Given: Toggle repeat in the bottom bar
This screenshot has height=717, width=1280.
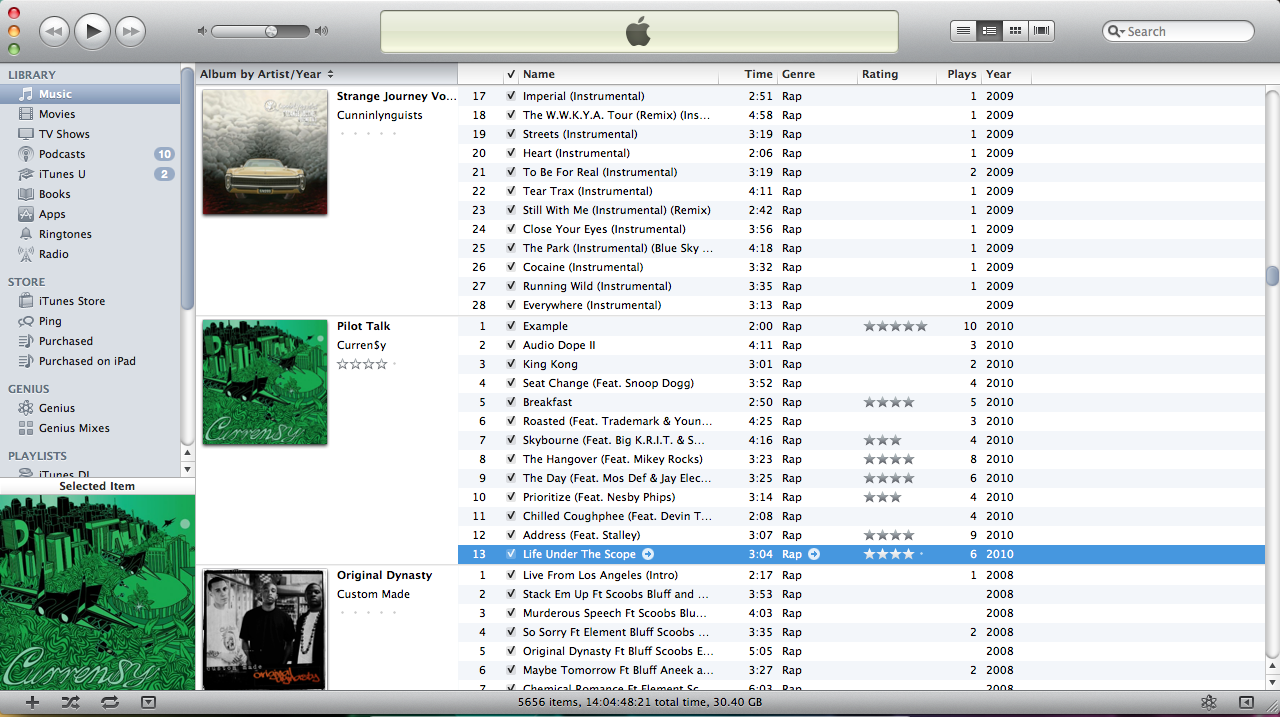Looking at the screenshot, I should 109,702.
